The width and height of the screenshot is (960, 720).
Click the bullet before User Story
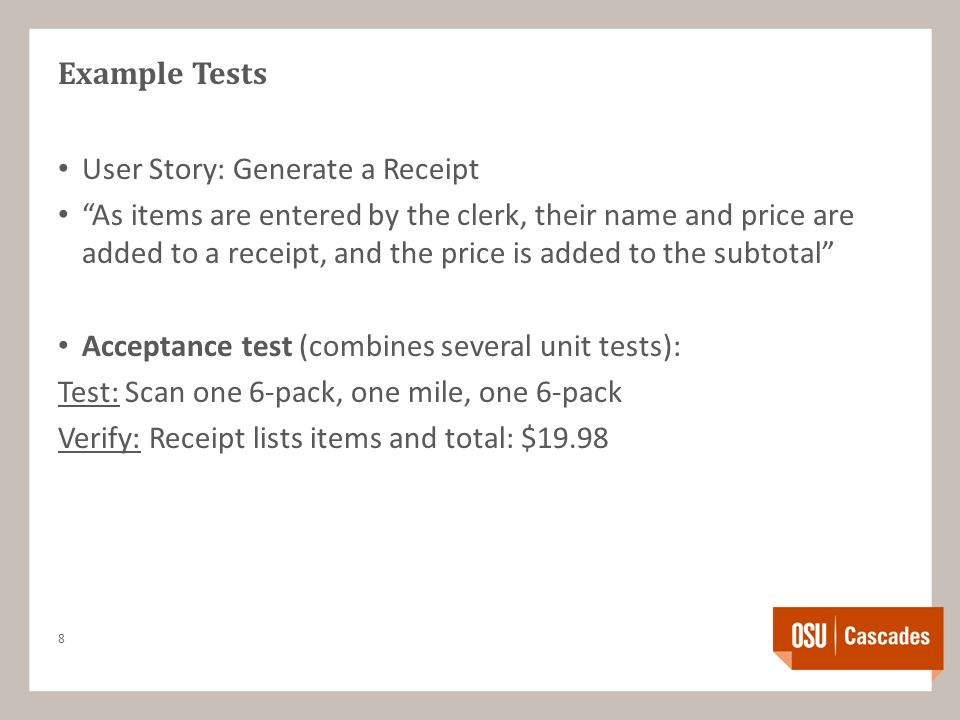[x=63, y=168]
